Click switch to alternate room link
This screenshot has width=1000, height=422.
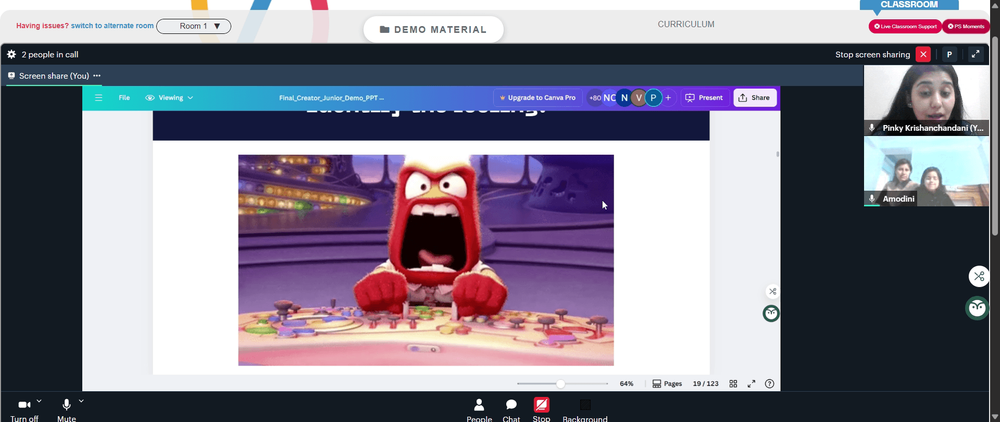[x=112, y=26]
